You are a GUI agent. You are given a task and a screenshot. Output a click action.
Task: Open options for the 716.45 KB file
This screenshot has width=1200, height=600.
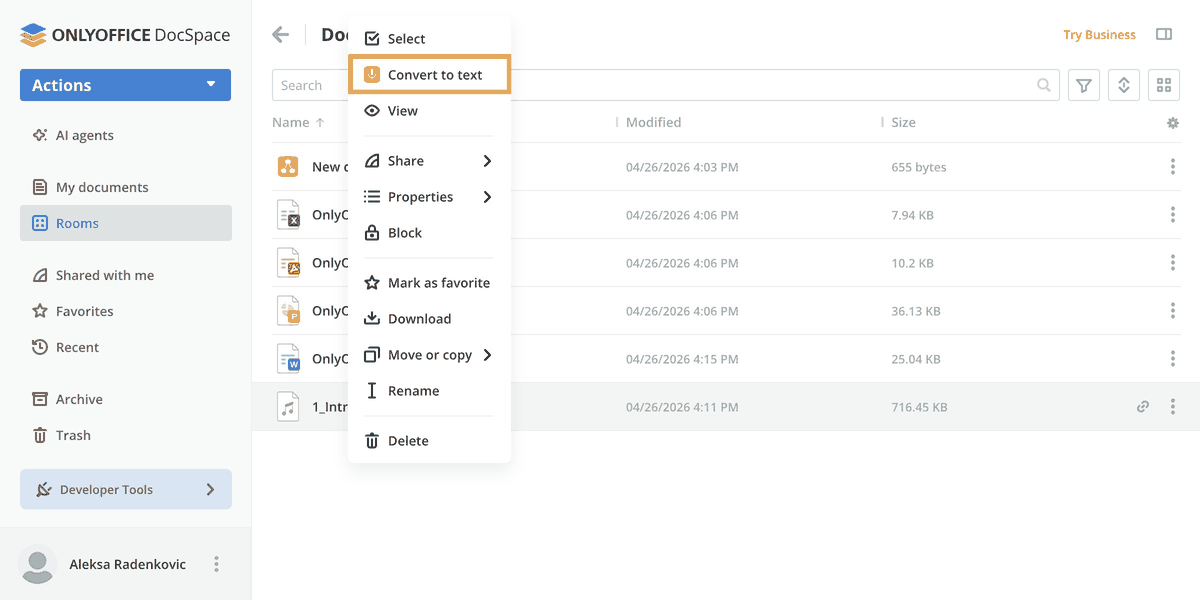1173,407
